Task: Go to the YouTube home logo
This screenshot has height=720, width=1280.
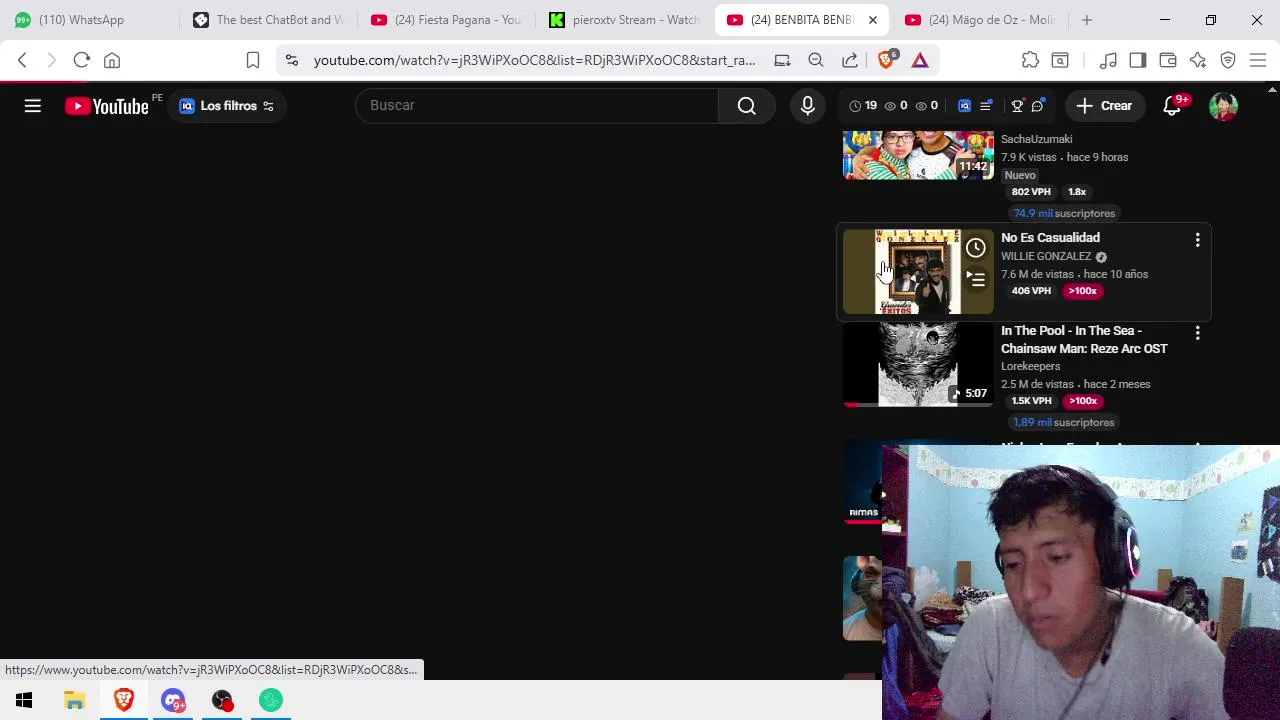Action: (107, 105)
